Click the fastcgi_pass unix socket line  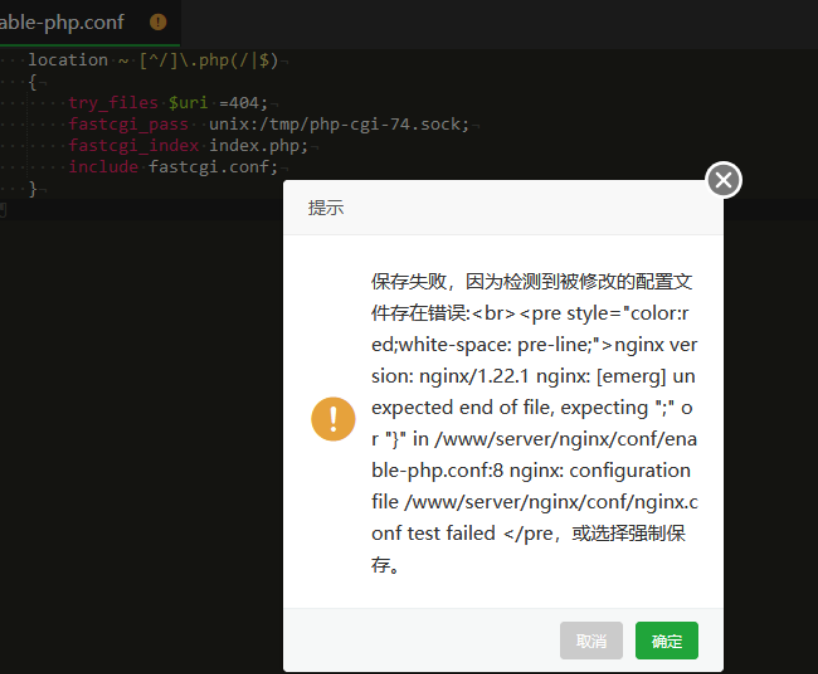click(x=269, y=124)
